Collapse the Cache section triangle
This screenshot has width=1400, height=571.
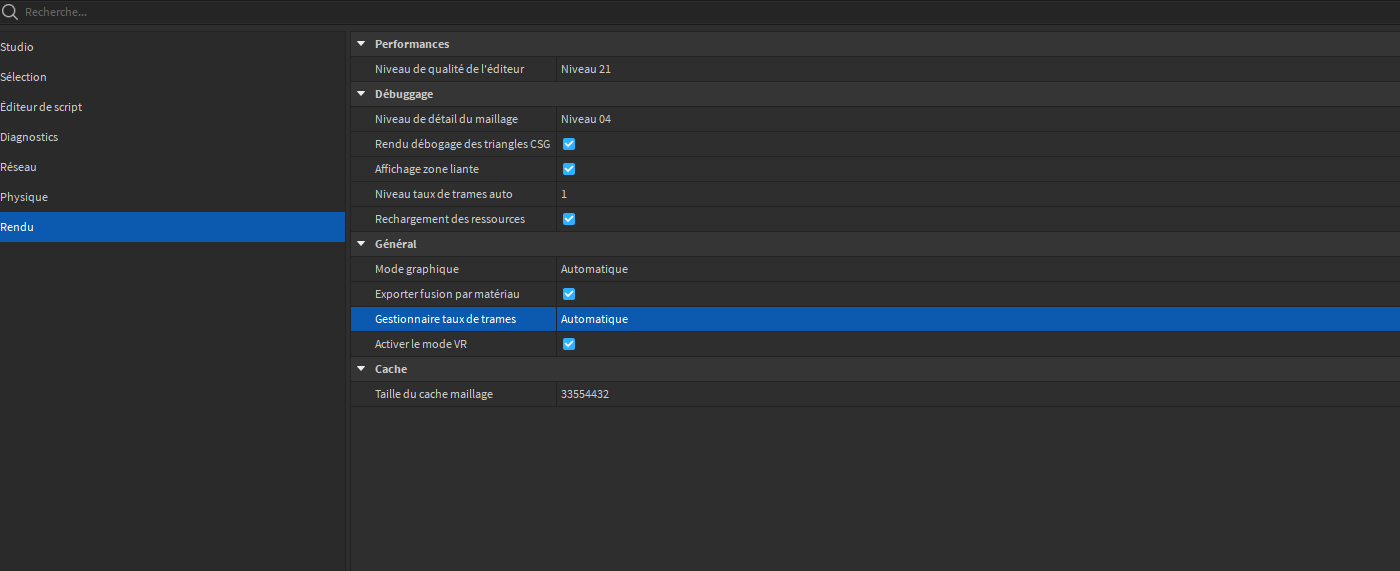[x=361, y=369]
